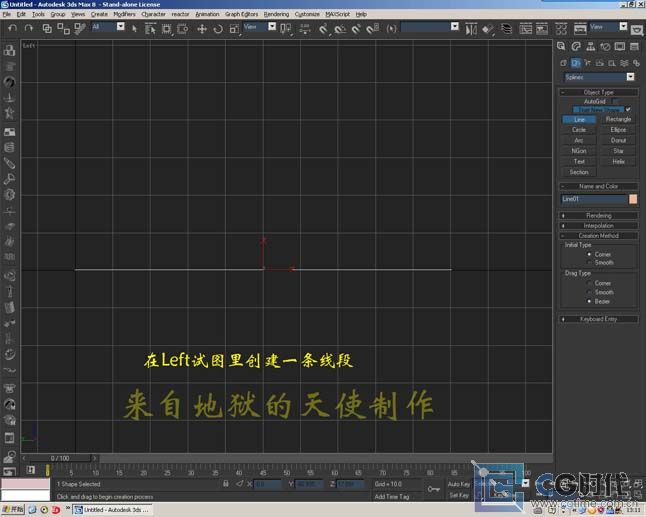Select the Move transform tool
The width and height of the screenshot is (646, 517).
pos(201,28)
